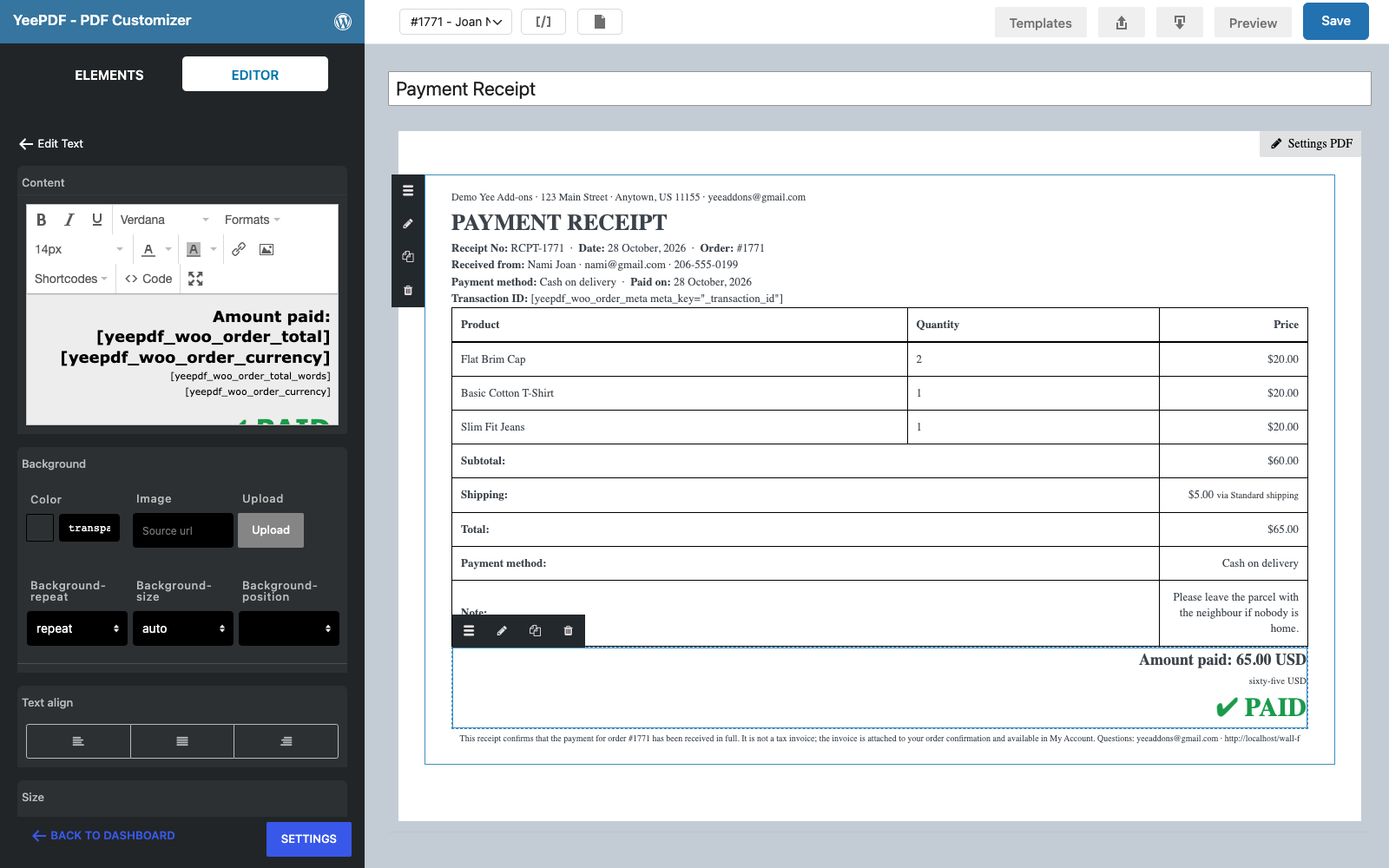Screen dimensions: 1389x868
Task: Open the Shortcodes dropdown
Action: 71,279
